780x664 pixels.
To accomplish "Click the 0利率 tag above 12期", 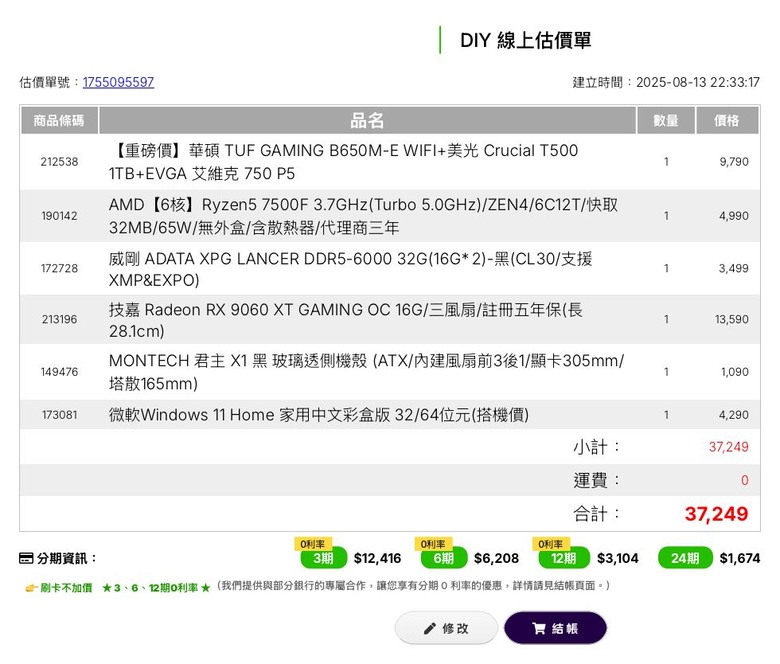I will coord(551,544).
